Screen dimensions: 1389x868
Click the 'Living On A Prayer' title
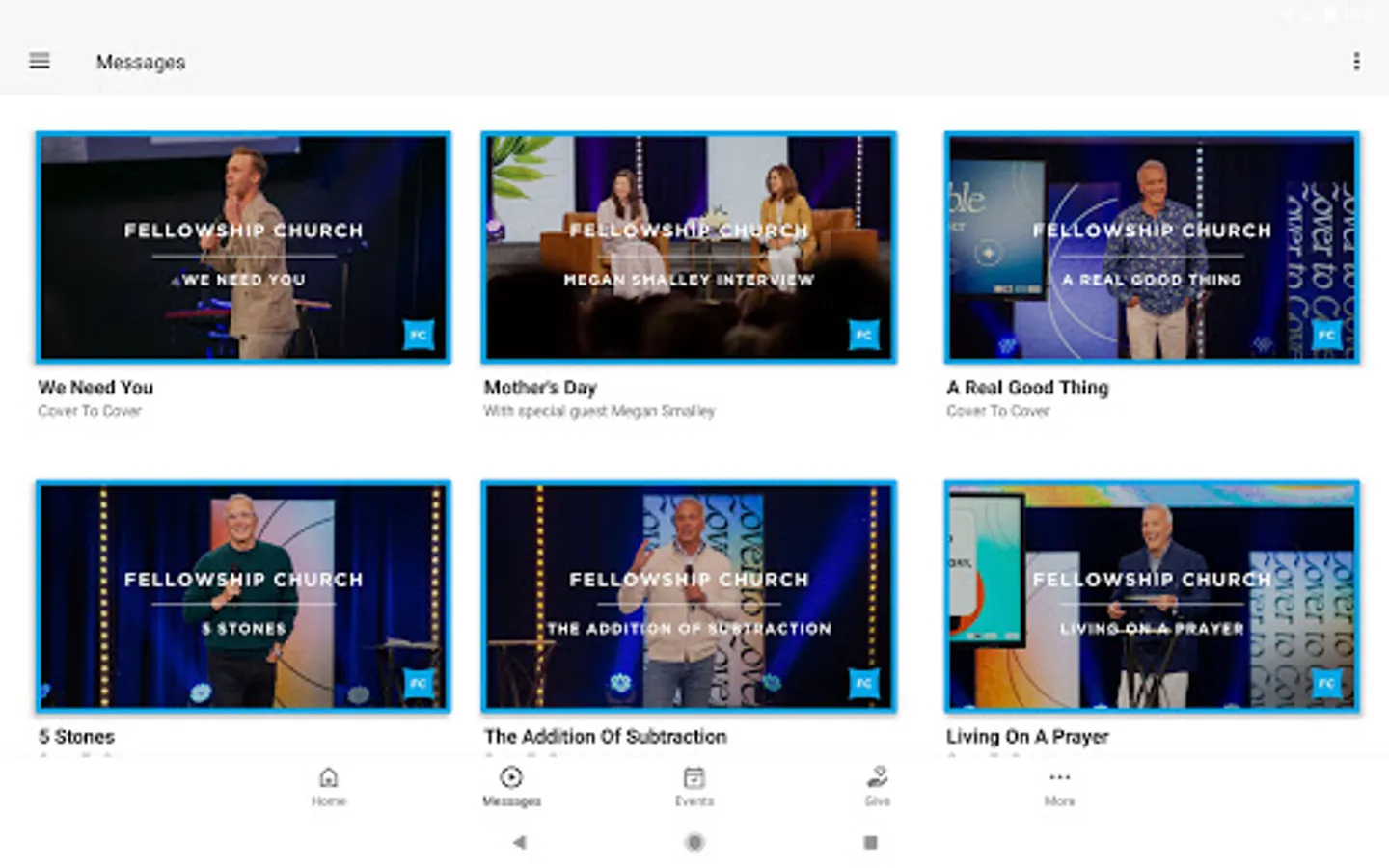(x=1027, y=736)
